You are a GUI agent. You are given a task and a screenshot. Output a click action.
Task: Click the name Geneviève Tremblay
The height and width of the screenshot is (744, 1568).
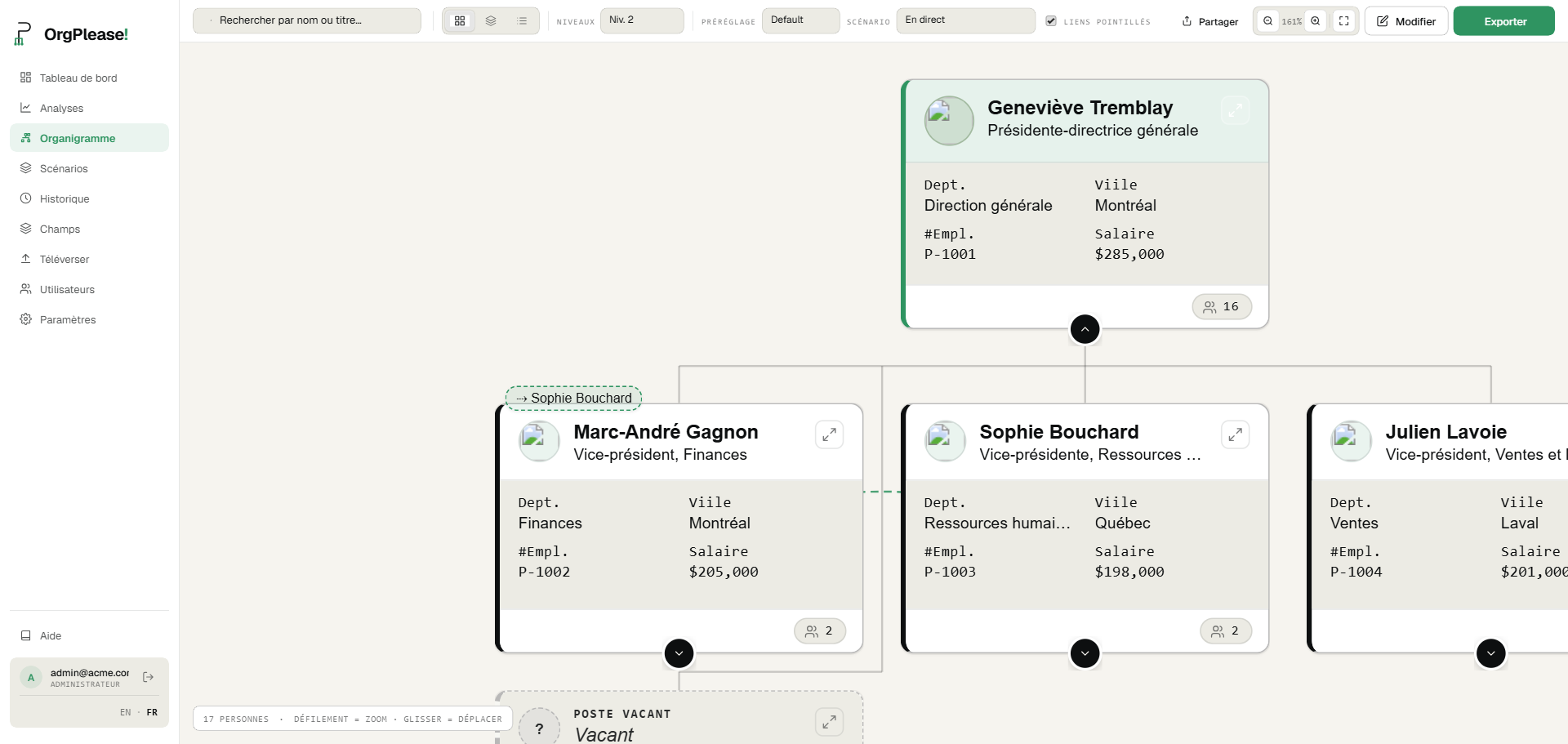click(x=1080, y=108)
